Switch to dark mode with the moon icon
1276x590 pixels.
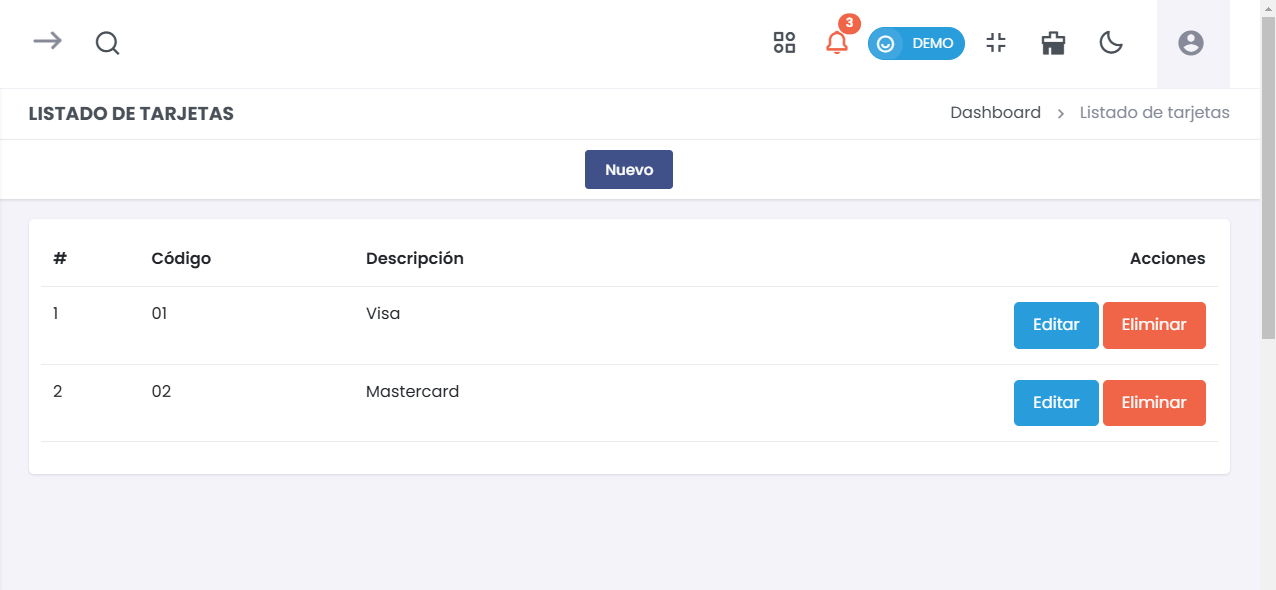(x=1111, y=43)
